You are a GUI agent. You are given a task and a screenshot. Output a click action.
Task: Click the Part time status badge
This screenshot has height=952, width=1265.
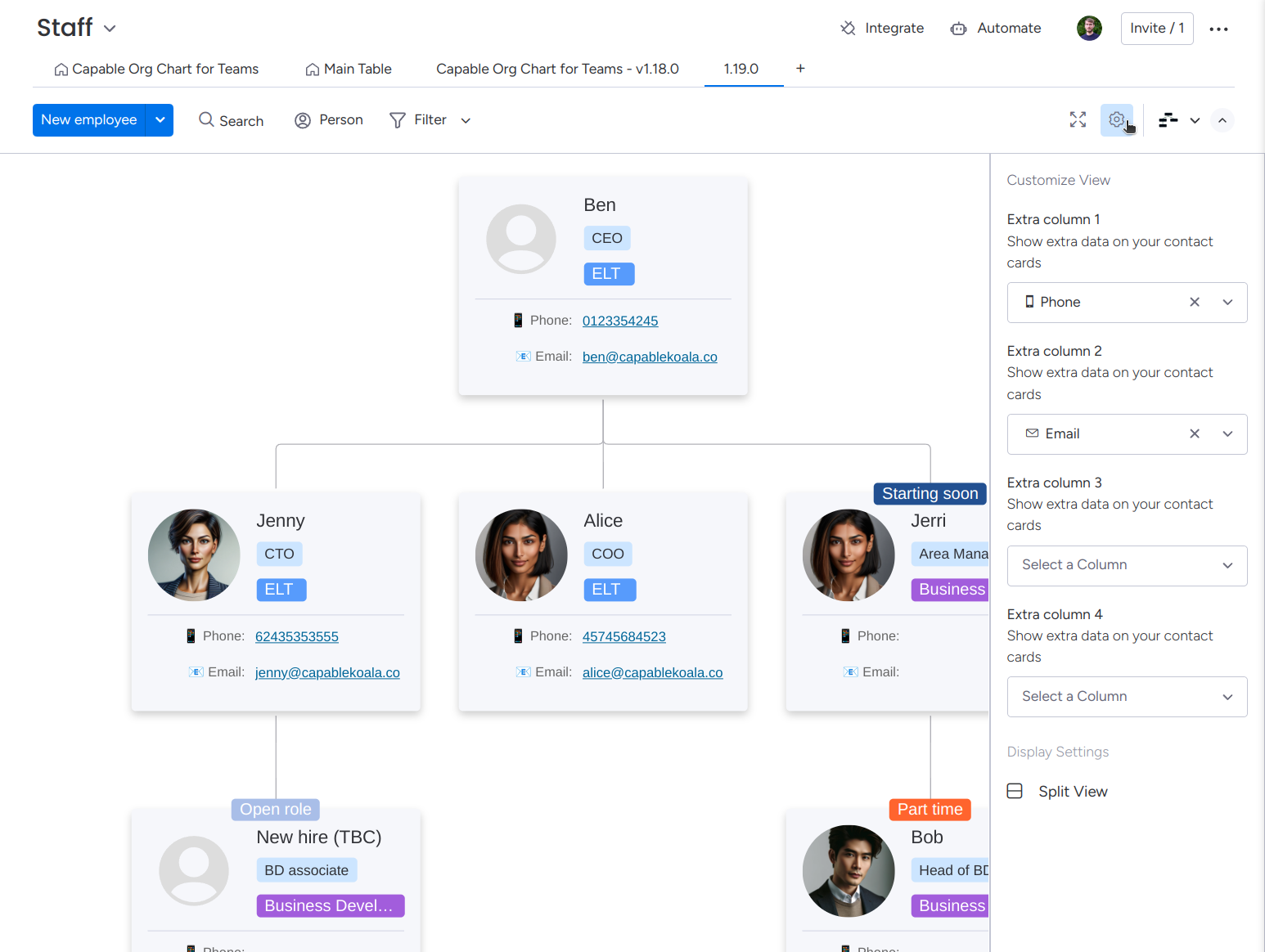930,810
